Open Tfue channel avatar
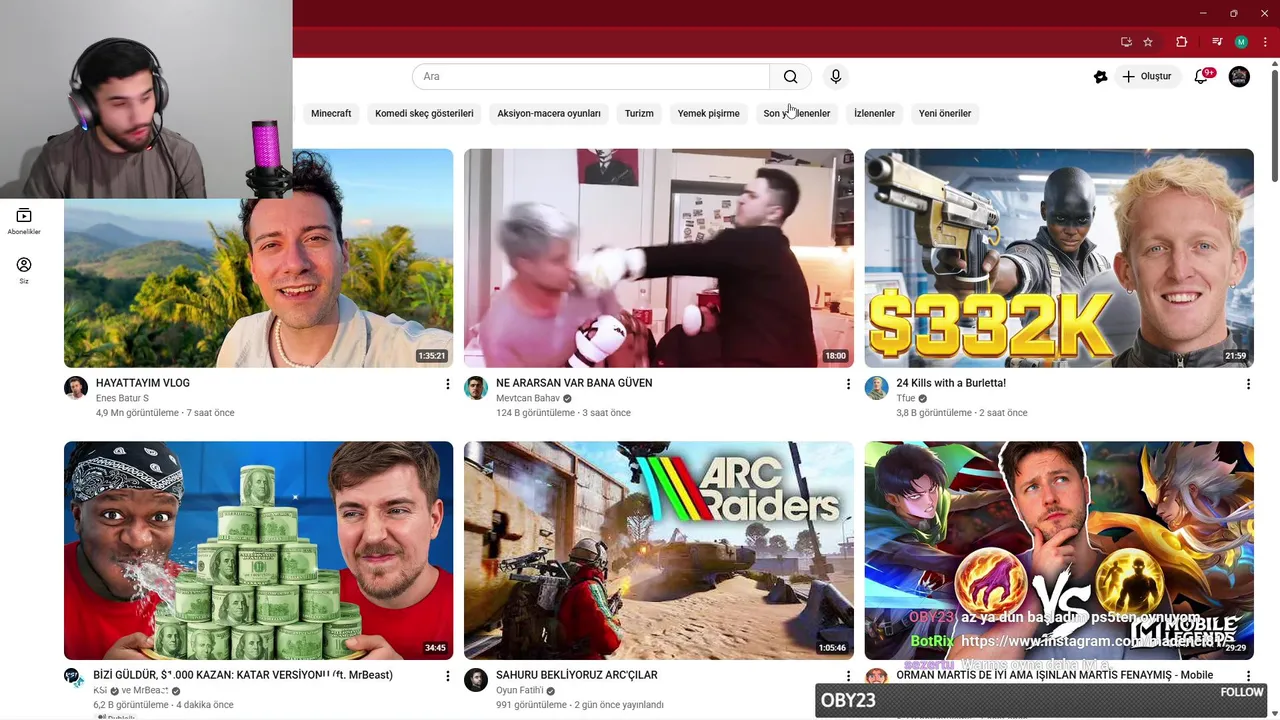Screen dimensions: 1280x720 pos(877,388)
